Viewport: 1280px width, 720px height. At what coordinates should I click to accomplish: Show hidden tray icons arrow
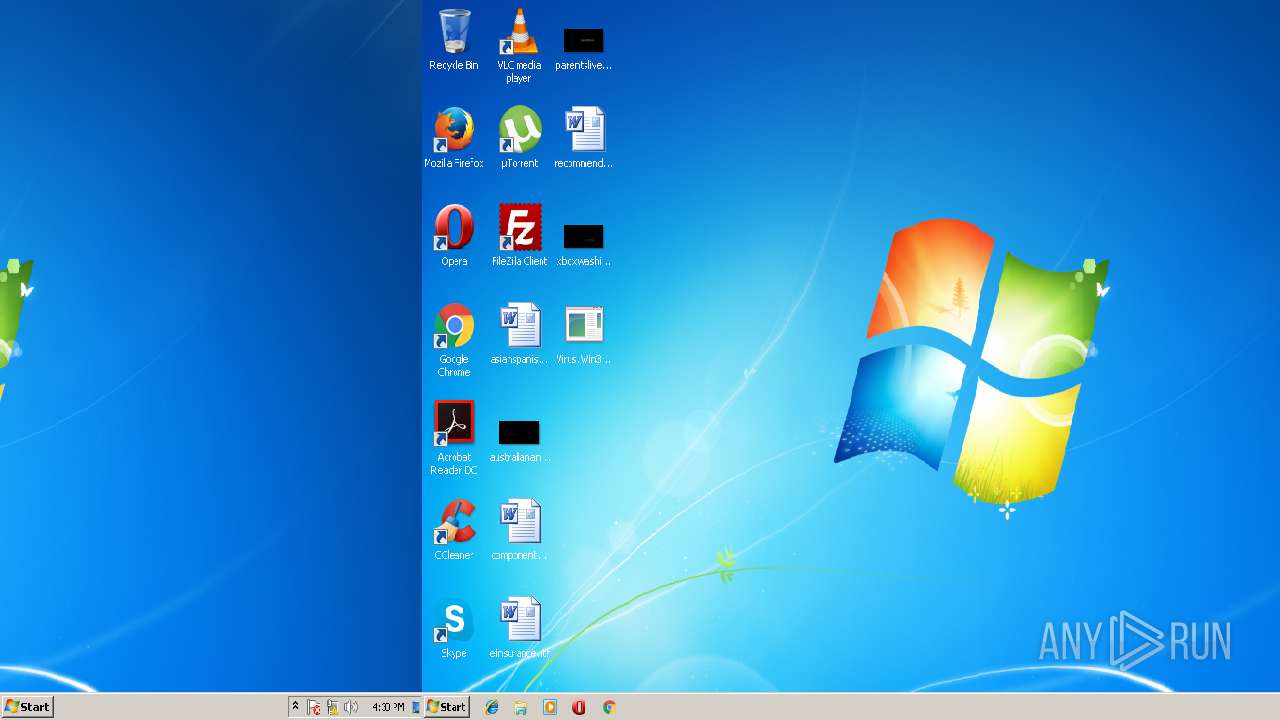pyautogui.click(x=295, y=707)
